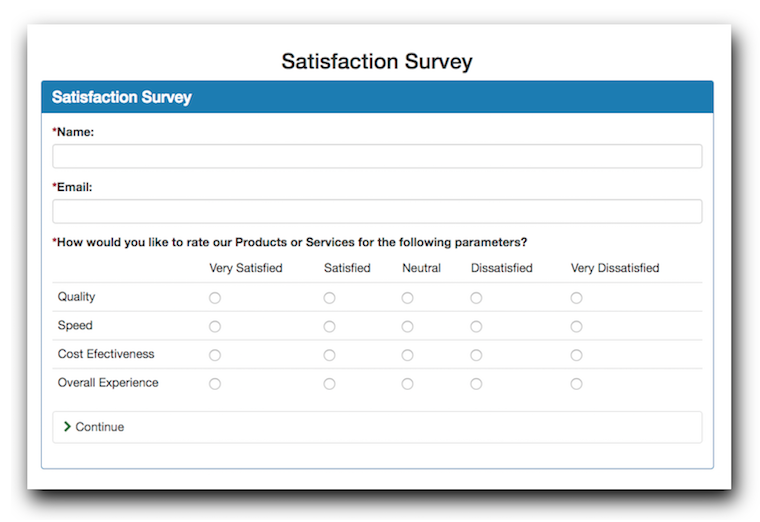Select Very Dissatisfied for Quality
Image resolution: width=760 pixels, height=522 pixels.
click(576, 298)
